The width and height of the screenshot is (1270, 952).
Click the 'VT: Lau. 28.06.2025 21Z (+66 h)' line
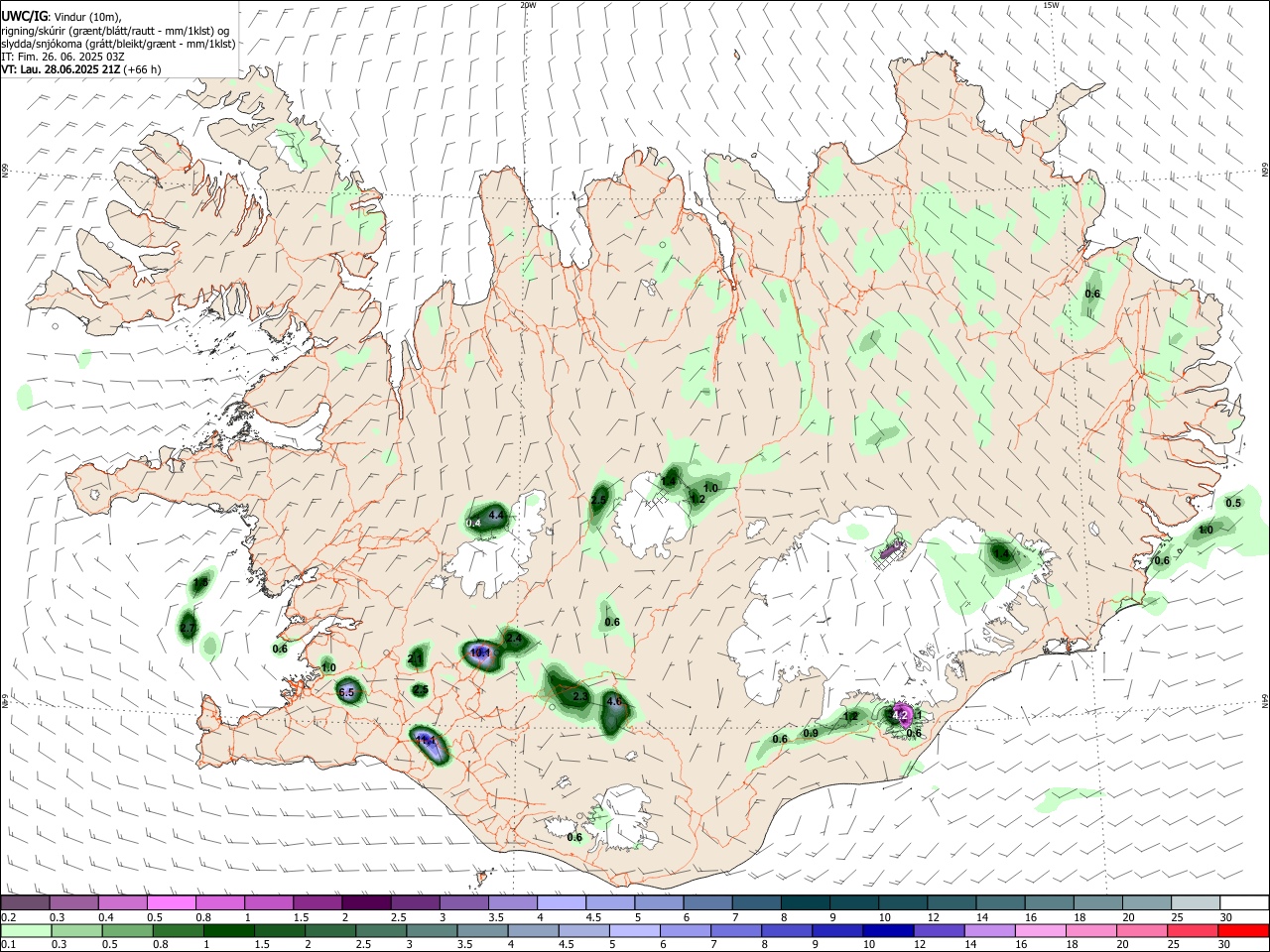pyautogui.click(x=80, y=69)
